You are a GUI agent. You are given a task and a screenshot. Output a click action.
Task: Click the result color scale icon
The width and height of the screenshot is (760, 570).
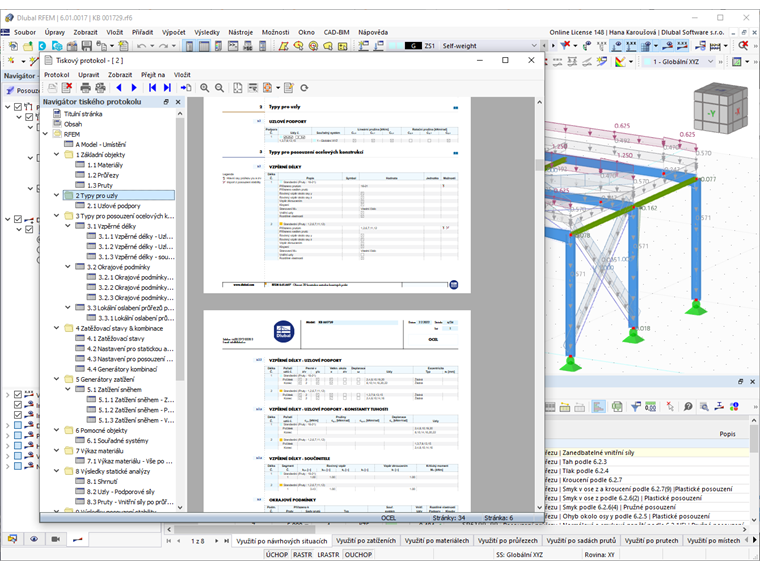[620, 62]
